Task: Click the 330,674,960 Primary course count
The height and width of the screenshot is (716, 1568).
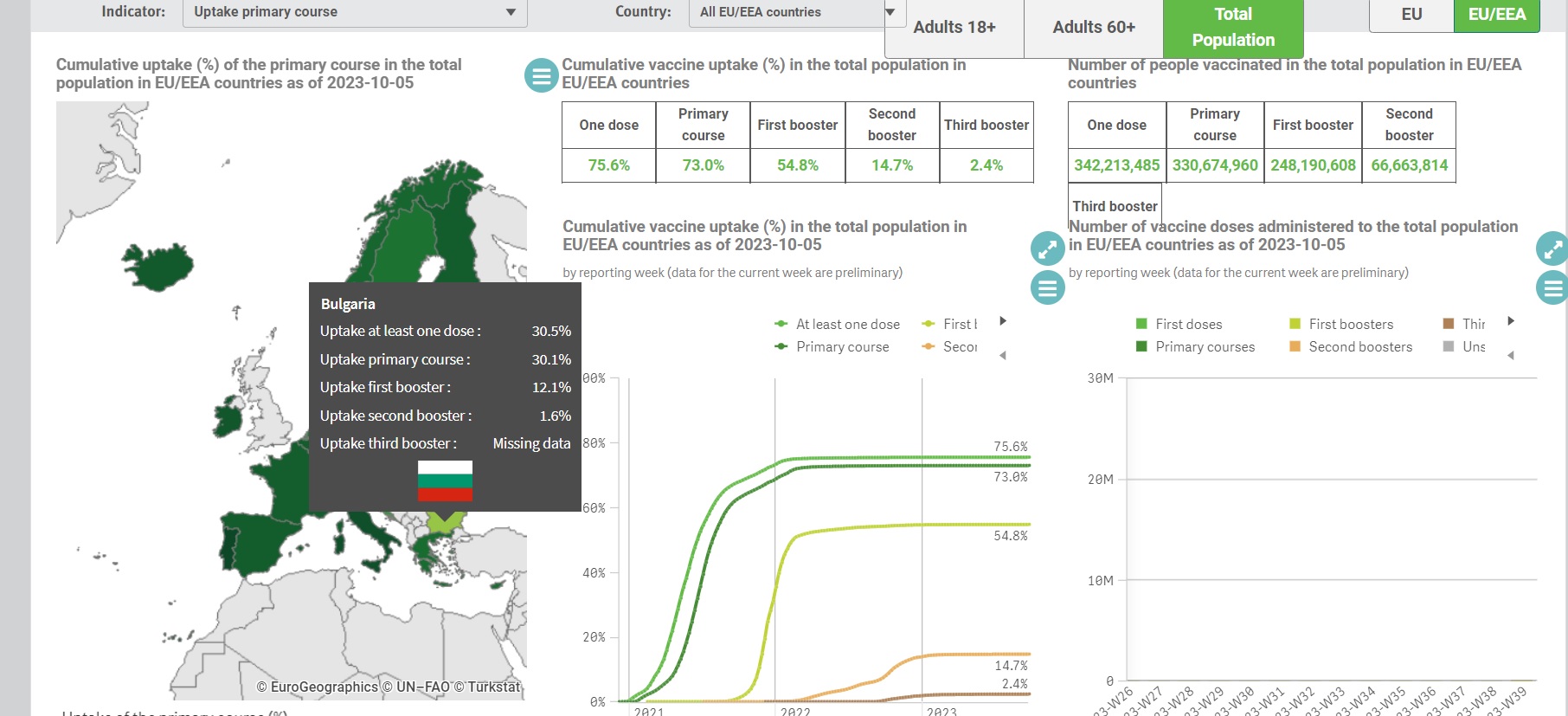Action: coord(1215,165)
